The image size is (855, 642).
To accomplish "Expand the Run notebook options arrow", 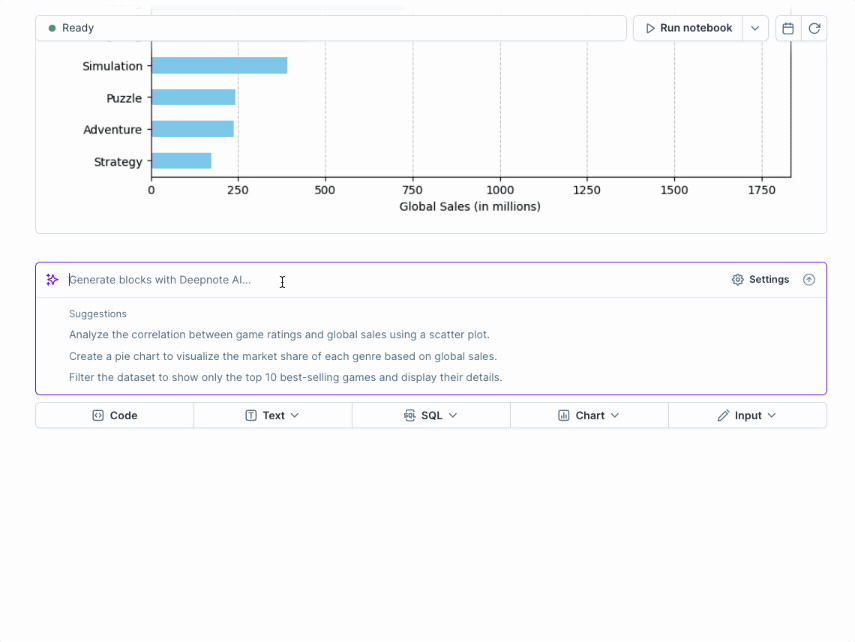I will [x=755, y=28].
